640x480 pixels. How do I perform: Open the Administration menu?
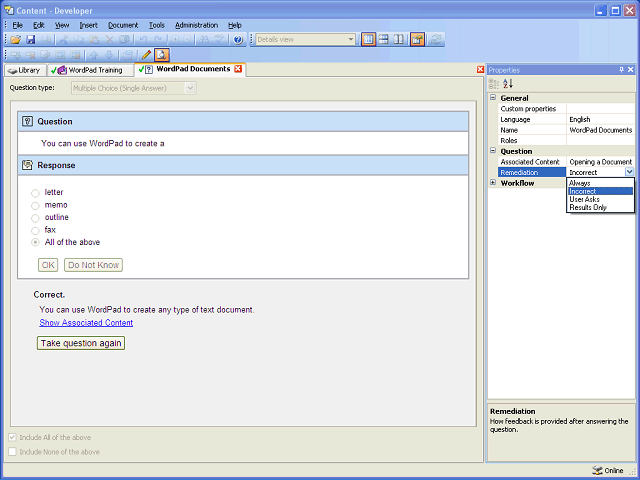point(196,25)
